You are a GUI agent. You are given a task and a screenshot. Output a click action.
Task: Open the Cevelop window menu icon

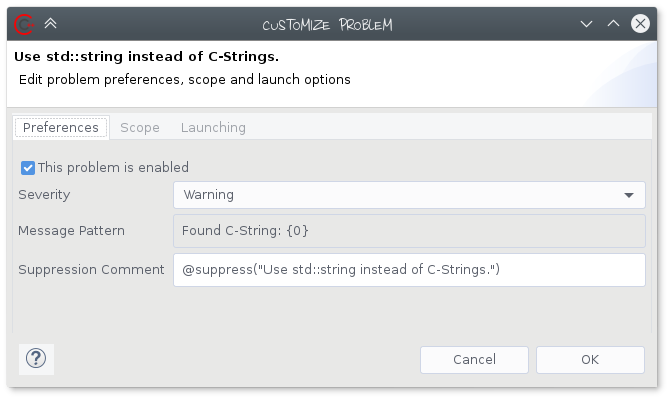[x=24, y=24]
